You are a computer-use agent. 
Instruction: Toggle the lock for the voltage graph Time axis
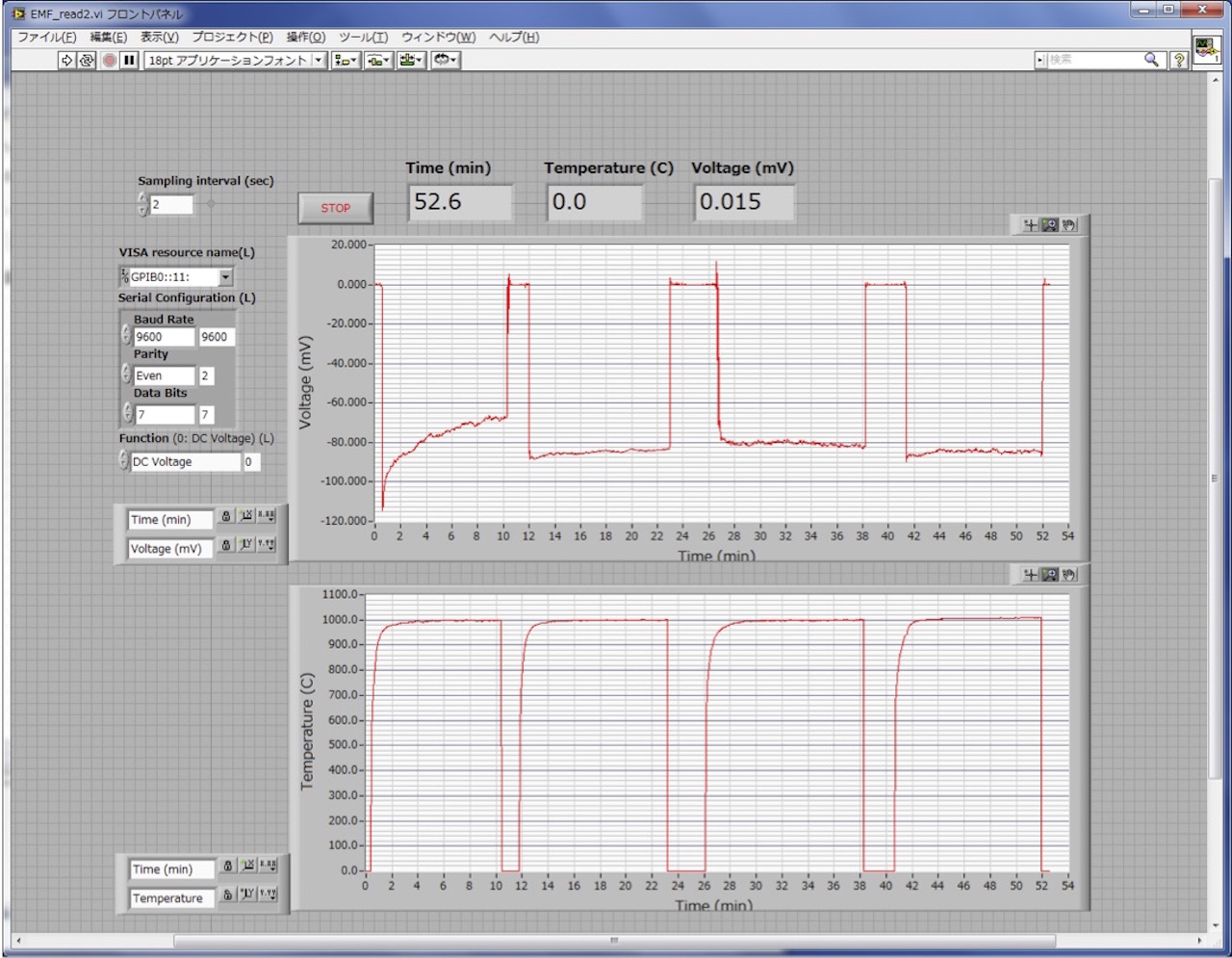[x=226, y=516]
